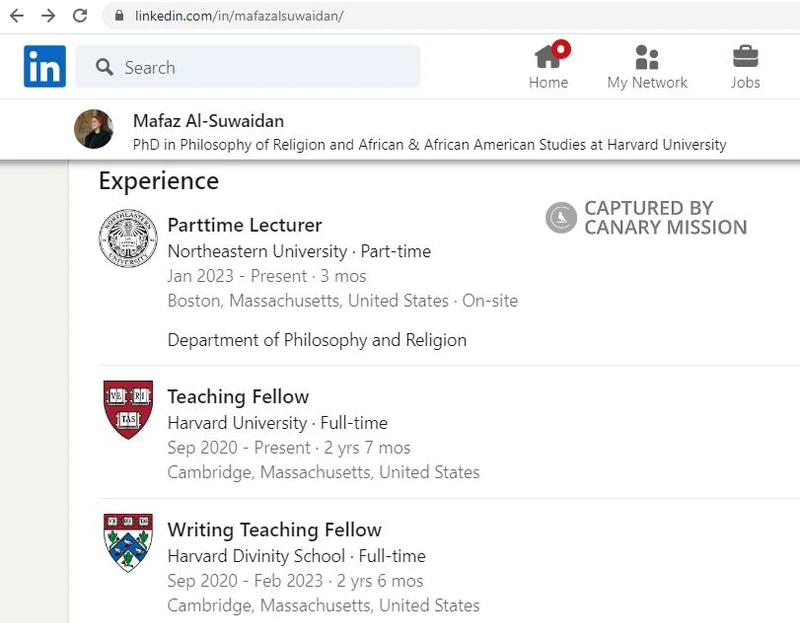Open the Home house icon

point(547,56)
